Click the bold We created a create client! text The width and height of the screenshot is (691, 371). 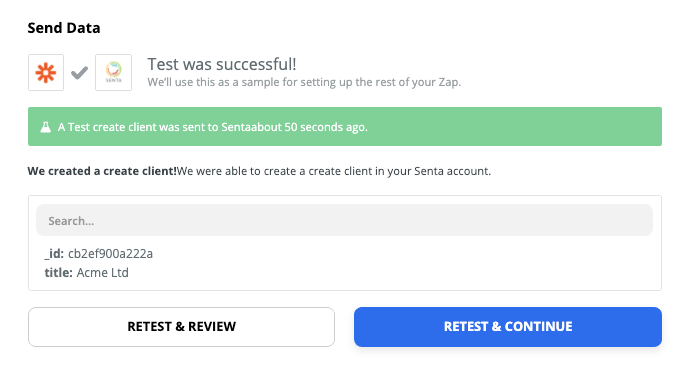[x=102, y=171]
